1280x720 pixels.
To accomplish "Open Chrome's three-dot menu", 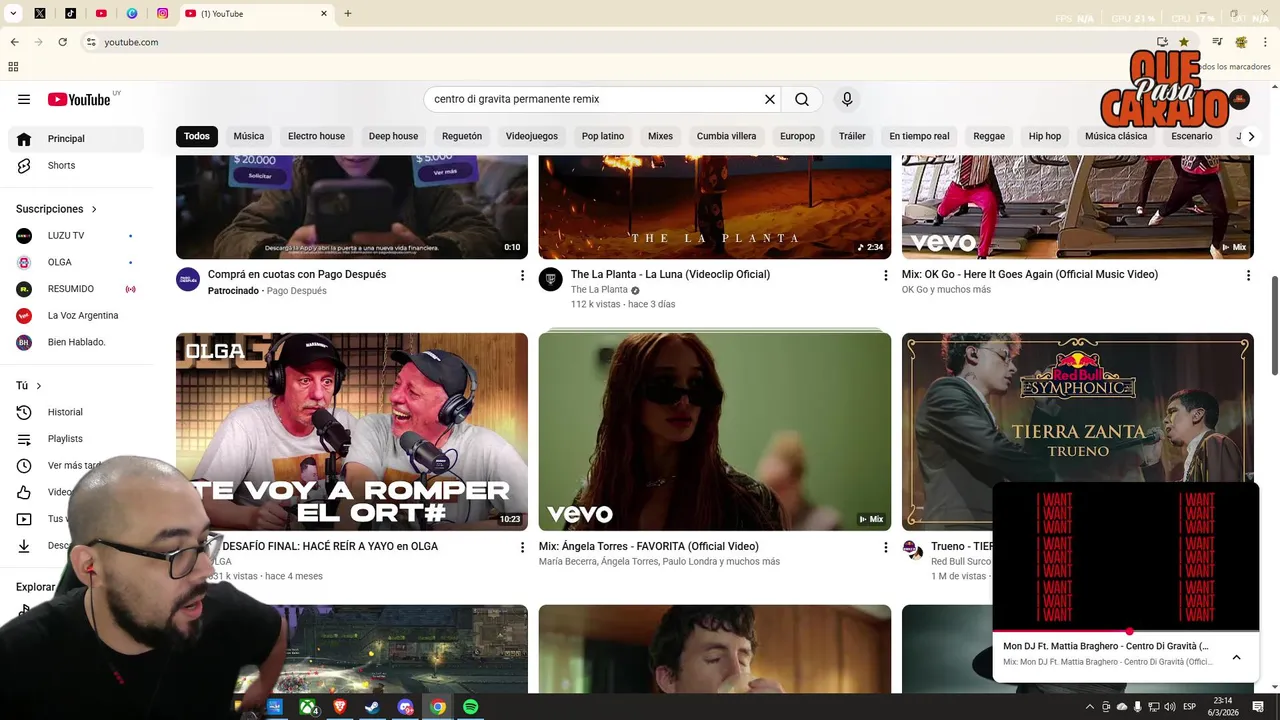I will click(x=1265, y=42).
